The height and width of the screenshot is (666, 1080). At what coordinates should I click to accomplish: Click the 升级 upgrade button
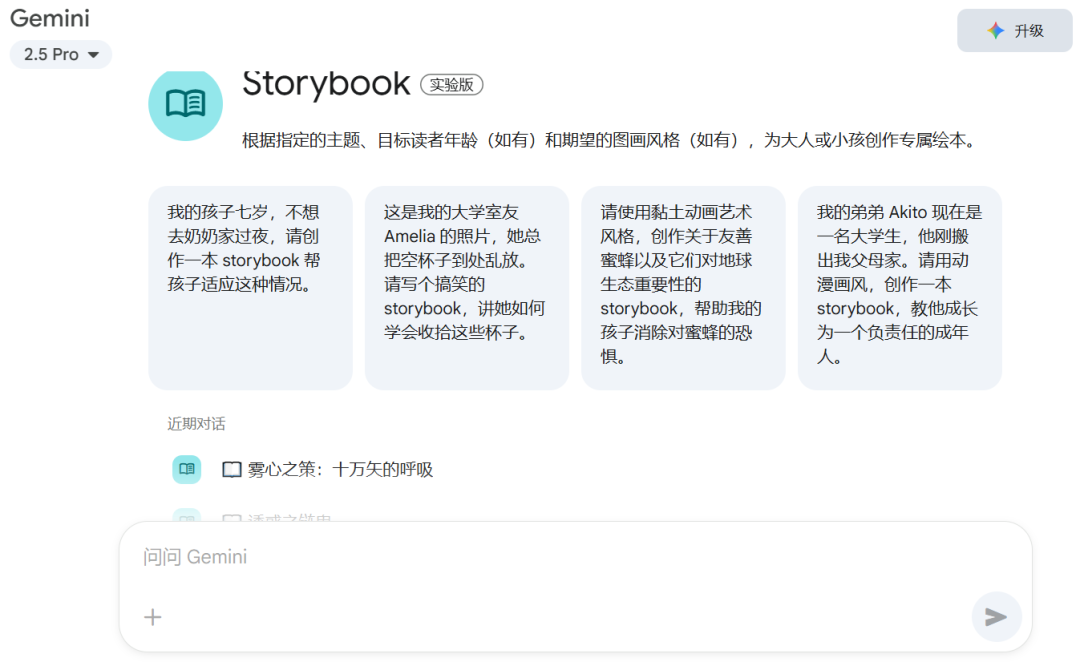tap(1014, 31)
